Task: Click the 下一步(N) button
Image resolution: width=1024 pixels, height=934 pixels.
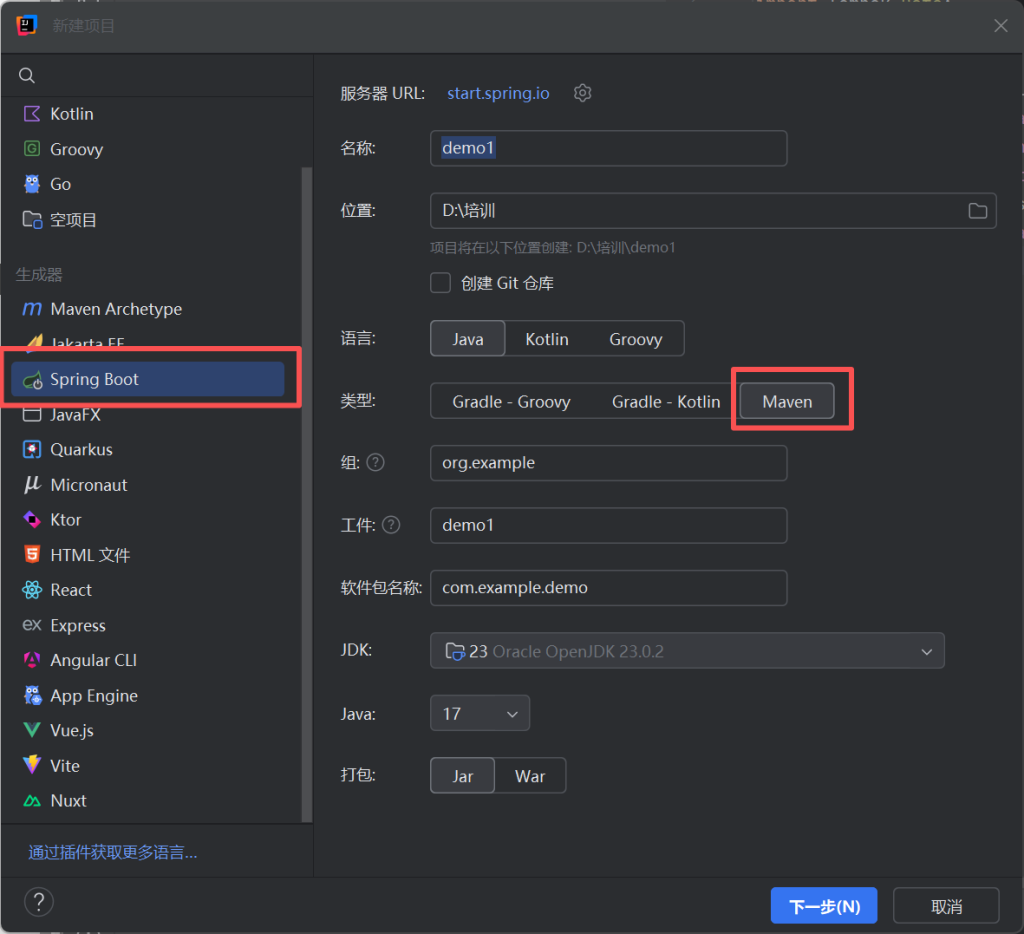Action: pos(823,906)
